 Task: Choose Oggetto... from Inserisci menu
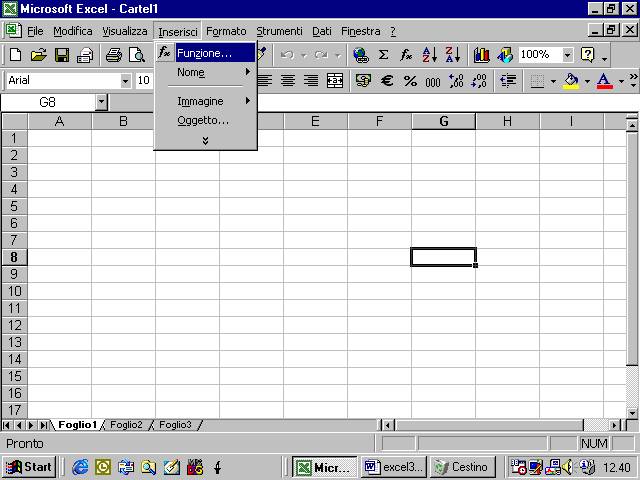pyautogui.click(x=205, y=120)
